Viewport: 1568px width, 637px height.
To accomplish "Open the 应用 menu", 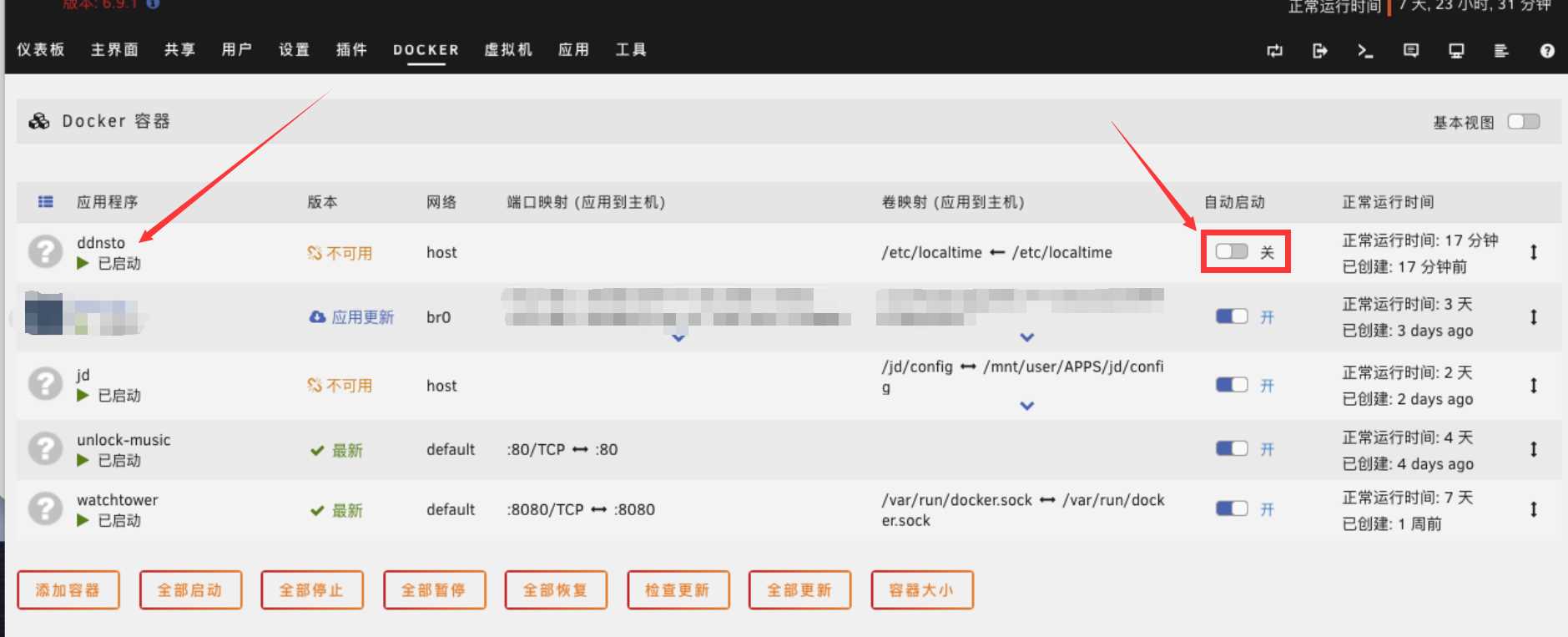I will coord(573,49).
